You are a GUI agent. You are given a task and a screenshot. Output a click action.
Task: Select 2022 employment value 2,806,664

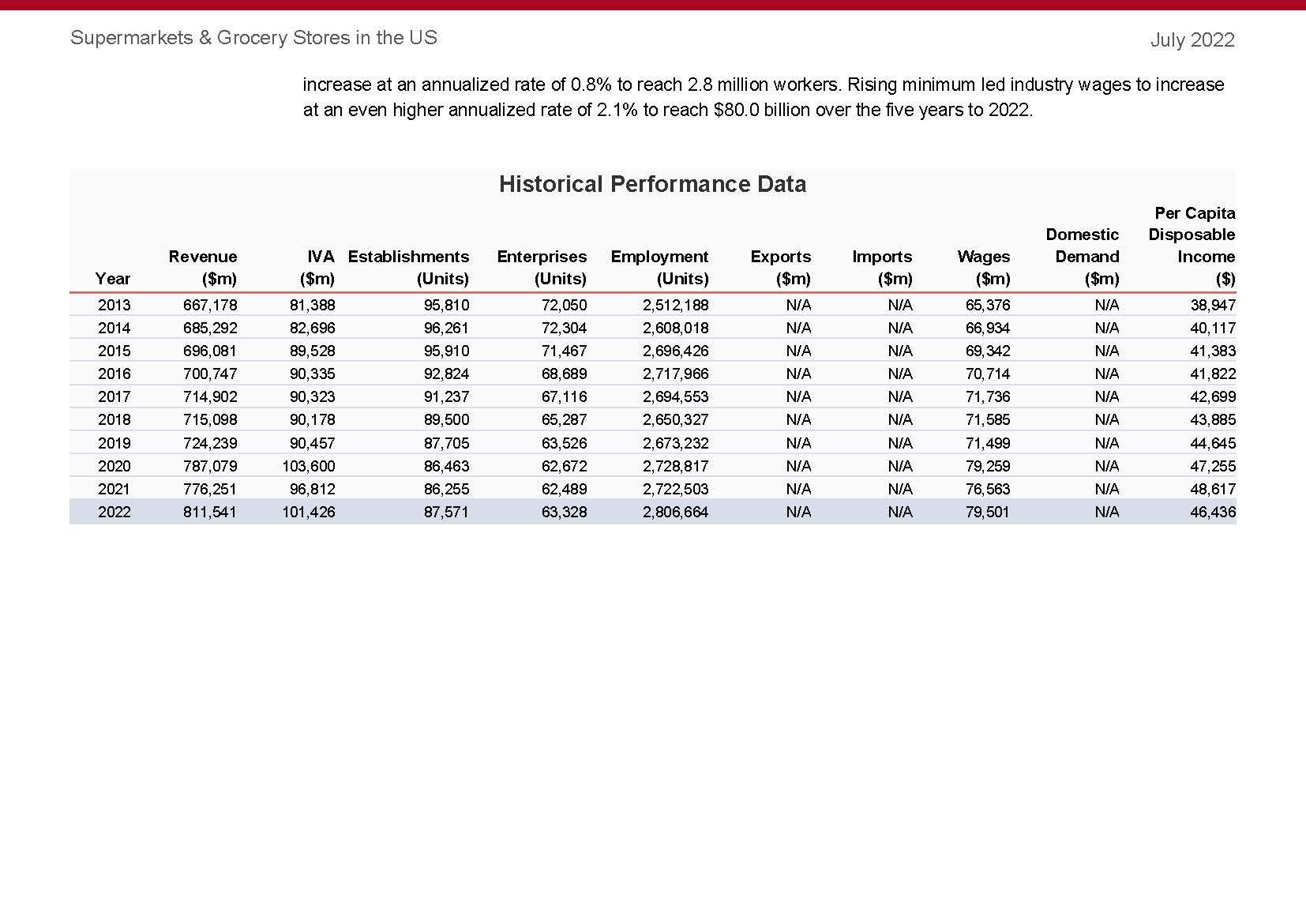[675, 512]
